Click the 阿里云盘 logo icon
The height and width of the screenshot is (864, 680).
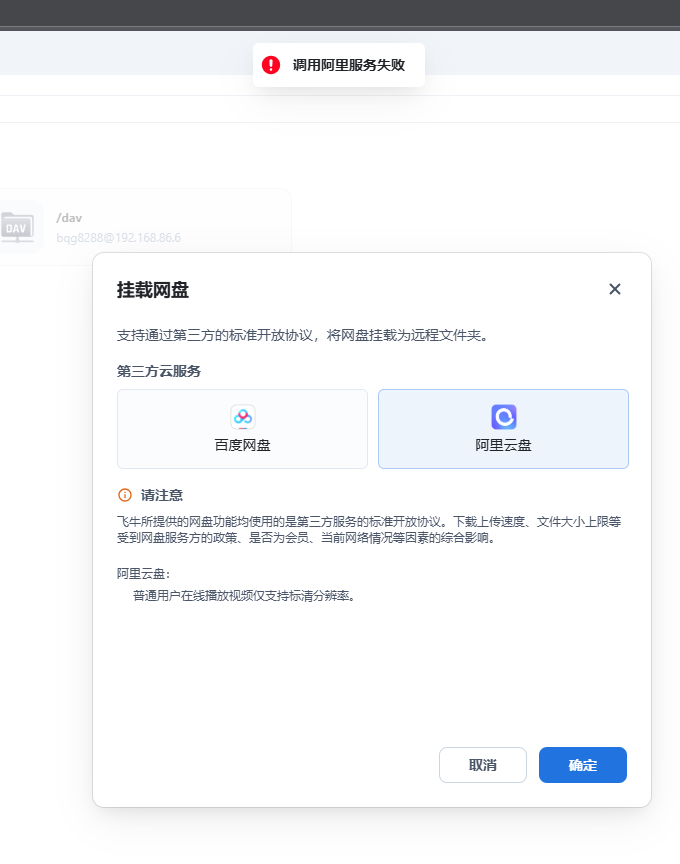(x=504, y=417)
